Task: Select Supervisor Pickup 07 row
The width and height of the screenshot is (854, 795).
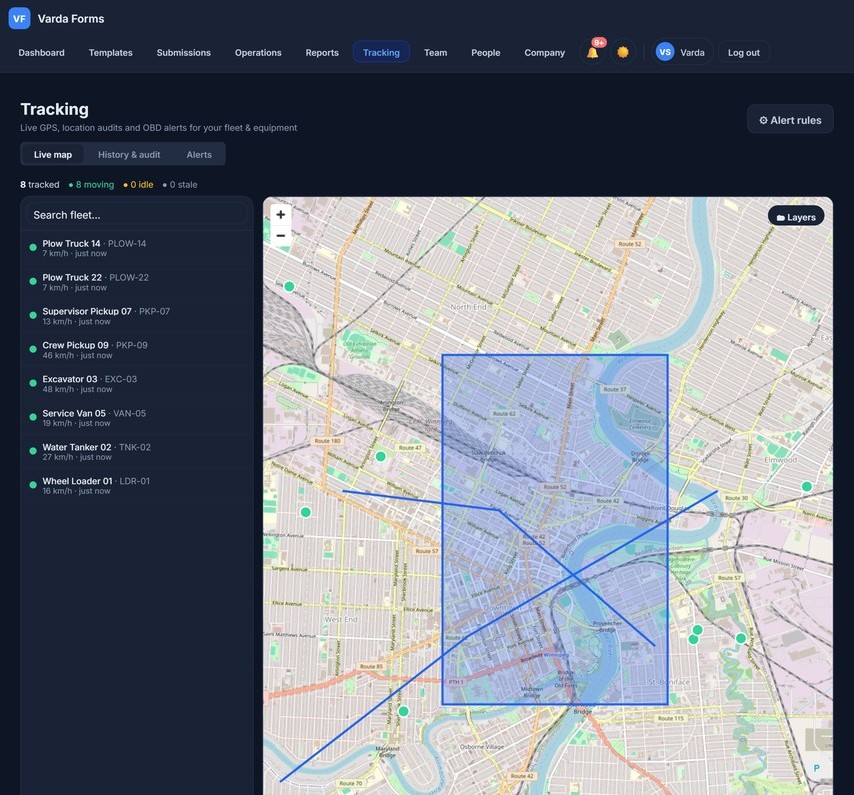Action: tap(137, 316)
